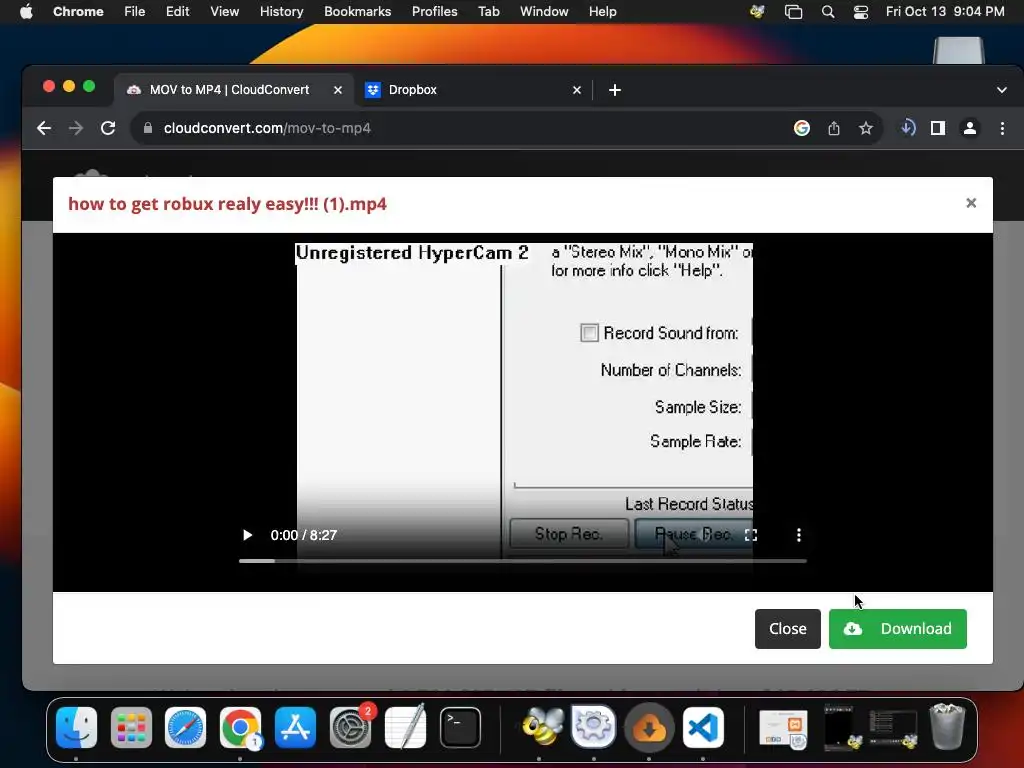
Task: Open the gear automation app in Dock
Action: (x=594, y=727)
